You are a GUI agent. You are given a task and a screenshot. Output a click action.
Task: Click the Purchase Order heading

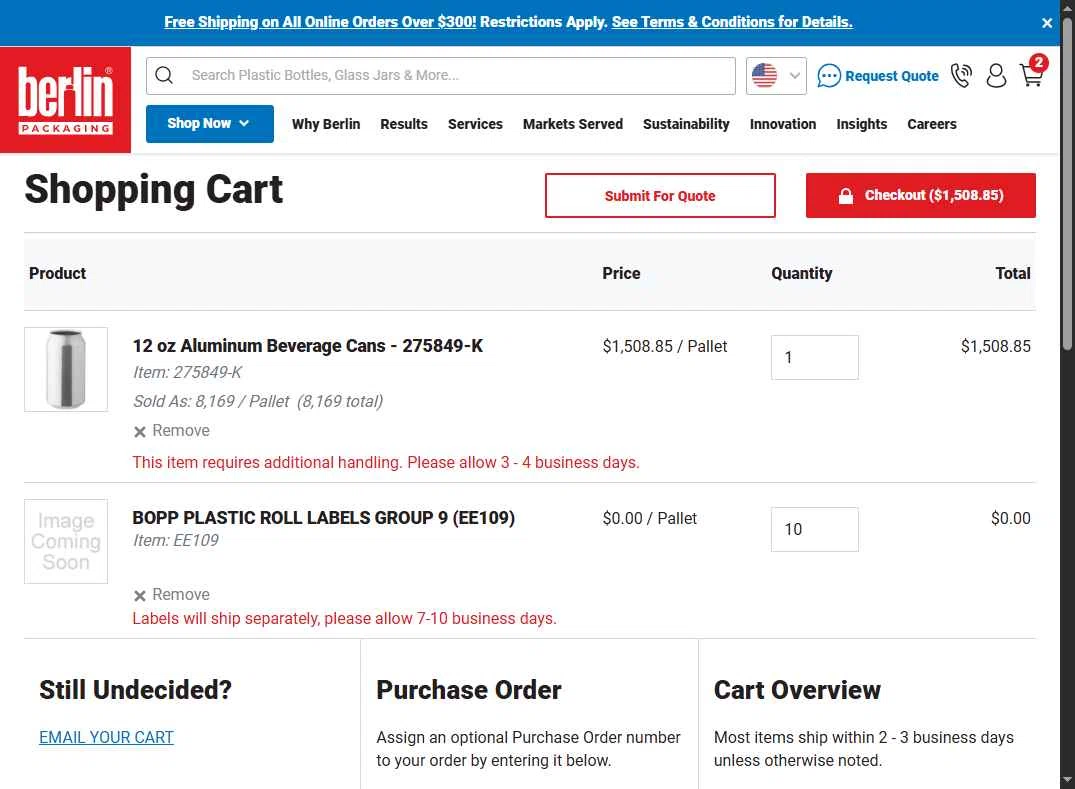click(469, 690)
